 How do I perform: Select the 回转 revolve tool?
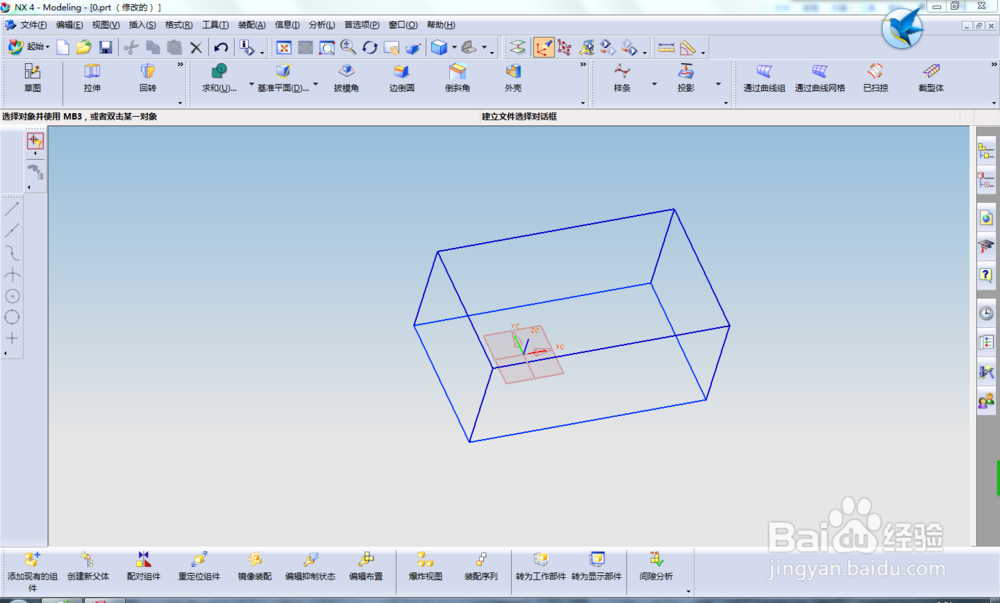pos(148,78)
